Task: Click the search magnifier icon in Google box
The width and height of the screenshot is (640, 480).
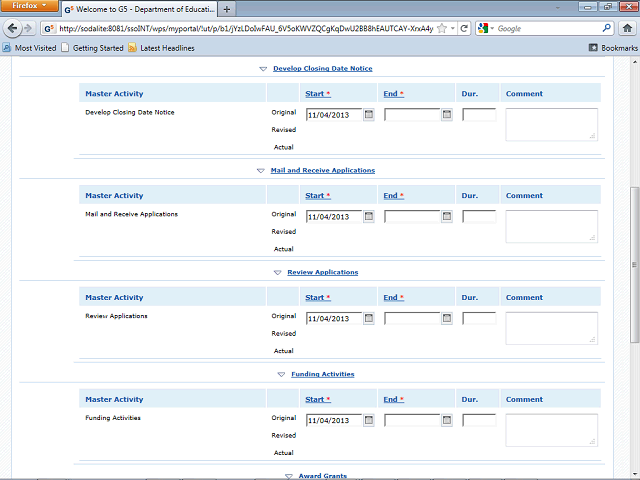Action: [607, 28]
